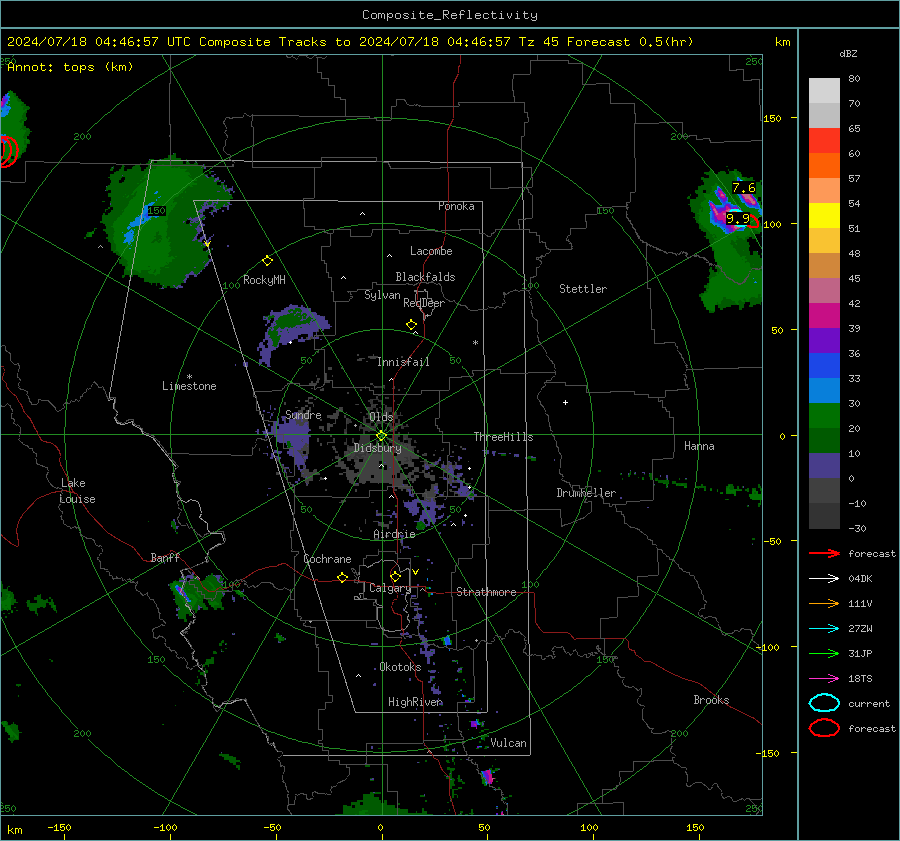
Task: Click the Innisfail city label
Action: pyautogui.click(x=403, y=362)
